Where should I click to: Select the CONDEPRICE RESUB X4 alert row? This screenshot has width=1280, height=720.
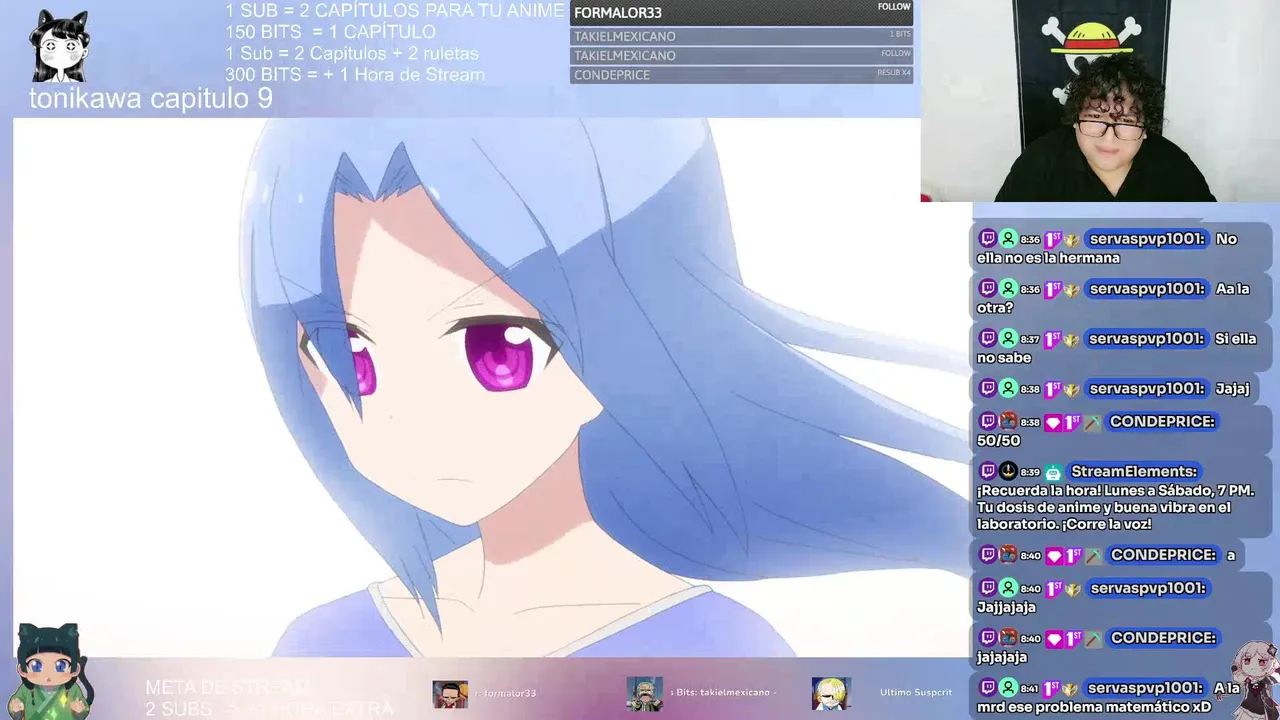pyautogui.click(x=741, y=75)
